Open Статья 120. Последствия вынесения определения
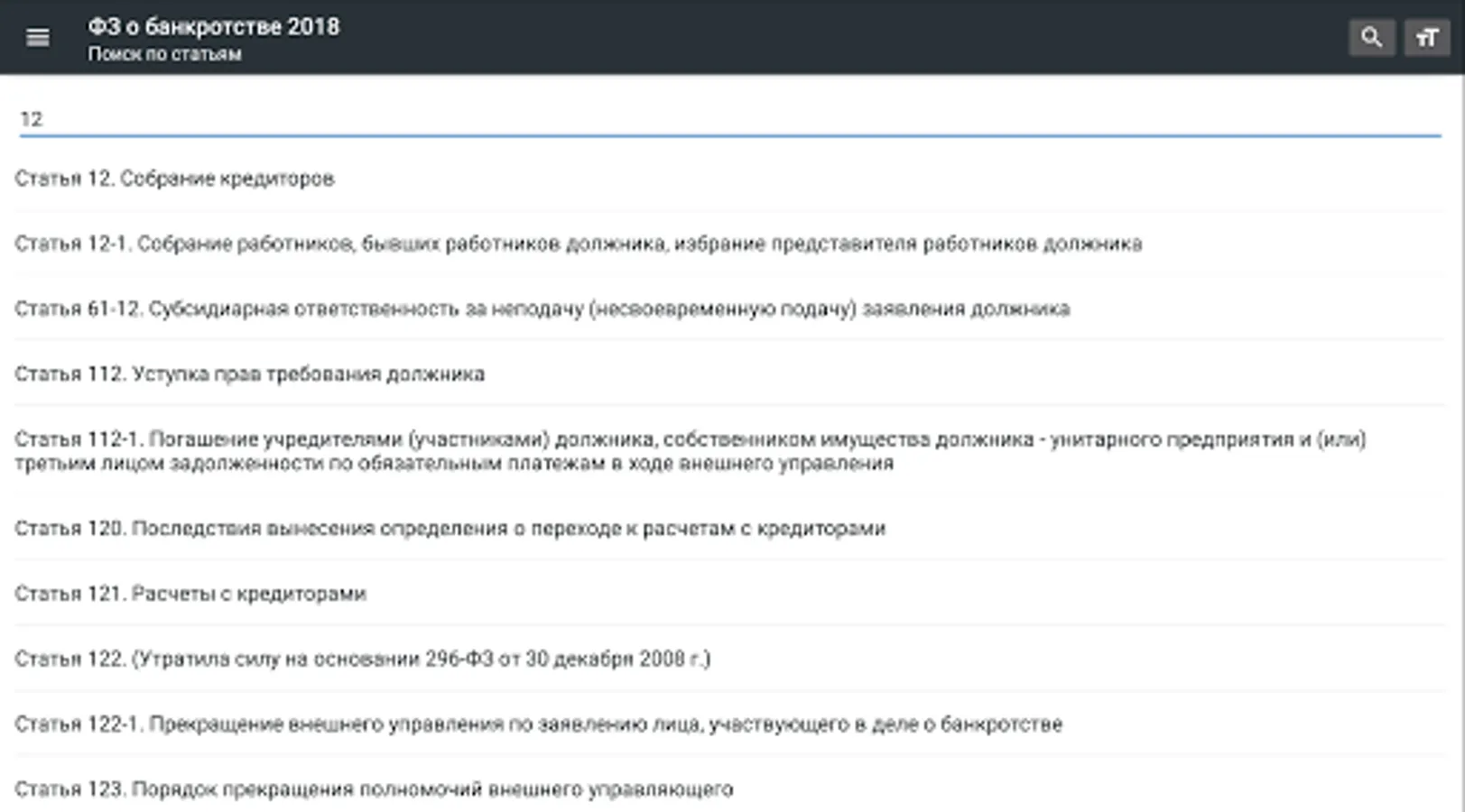 pos(730,528)
